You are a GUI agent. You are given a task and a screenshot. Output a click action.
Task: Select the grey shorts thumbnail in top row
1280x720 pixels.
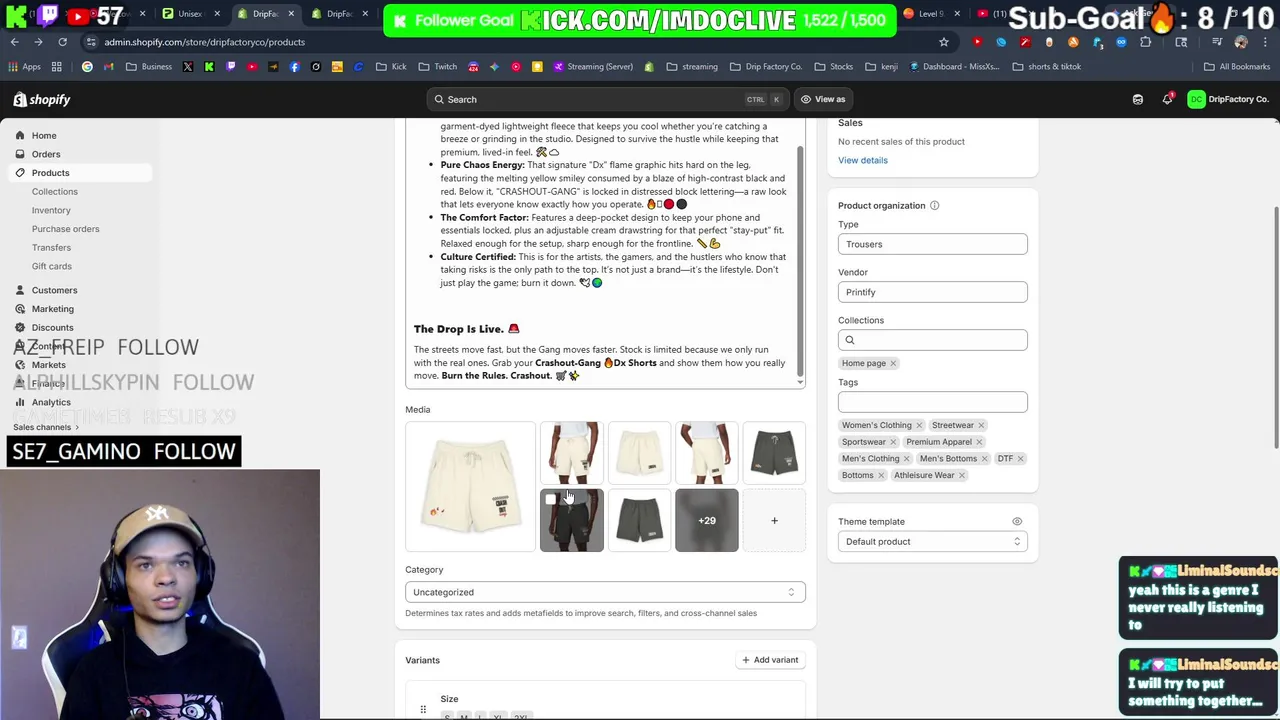[x=774, y=453]
